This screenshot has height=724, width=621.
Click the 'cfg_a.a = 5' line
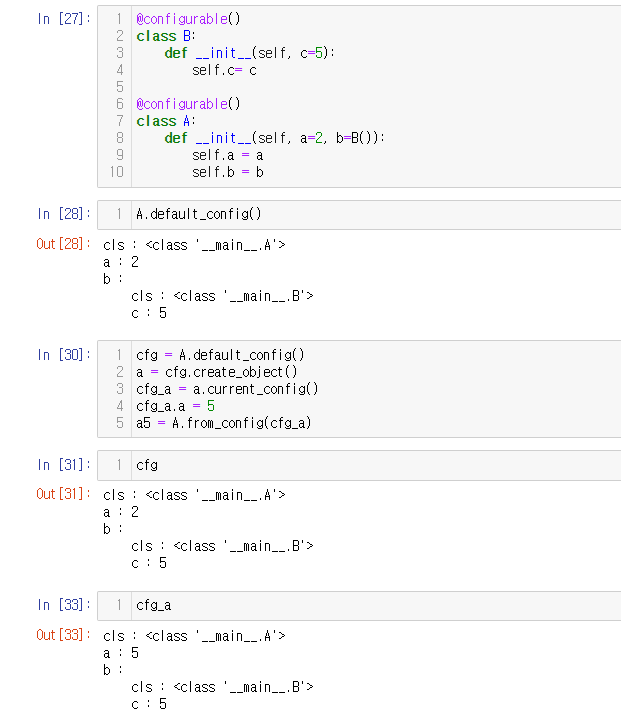[x=175, y=406]
